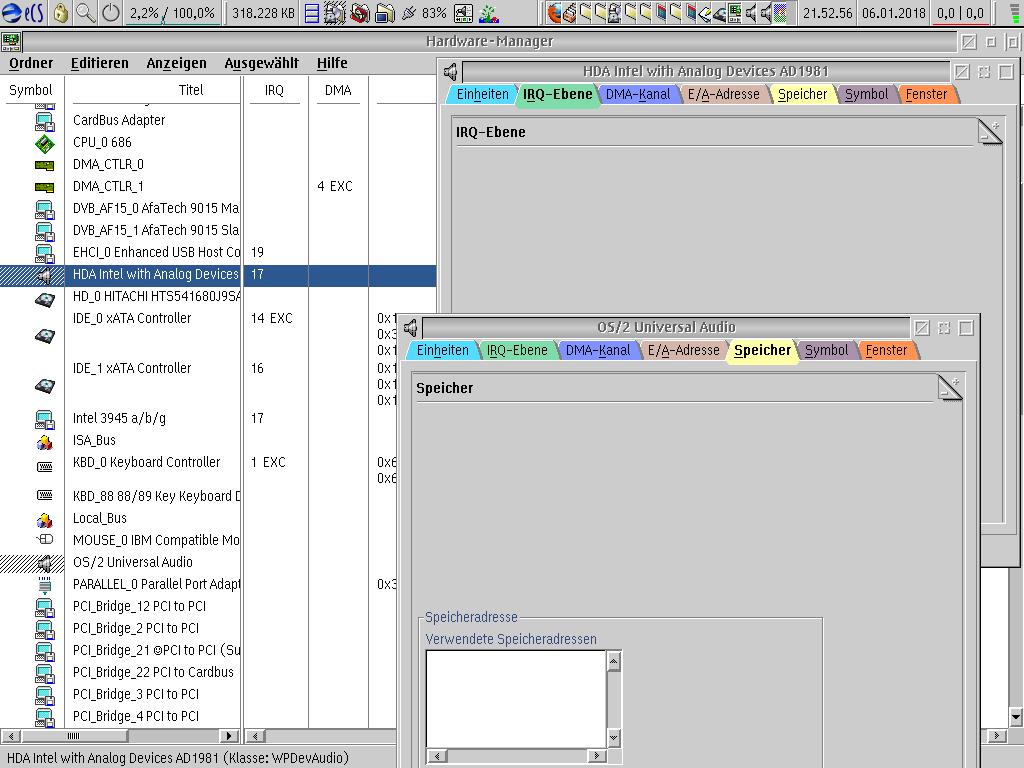Open the Ordner menu
Image resolution: width=1024 pixels, height=768 pixels.
[31, 63]
